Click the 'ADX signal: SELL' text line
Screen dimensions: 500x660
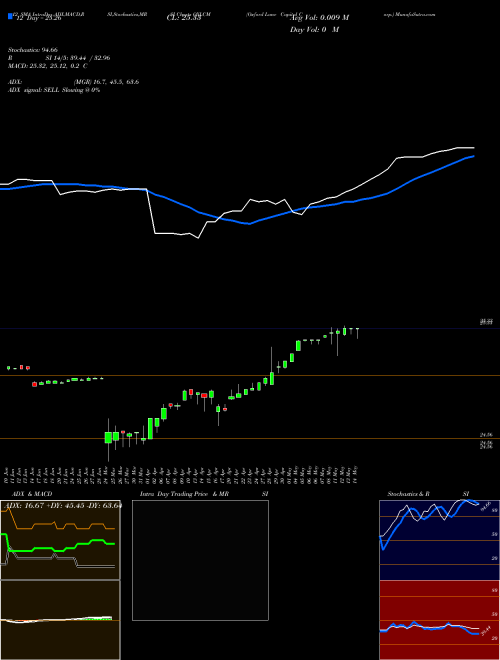[x=54, y=90]
